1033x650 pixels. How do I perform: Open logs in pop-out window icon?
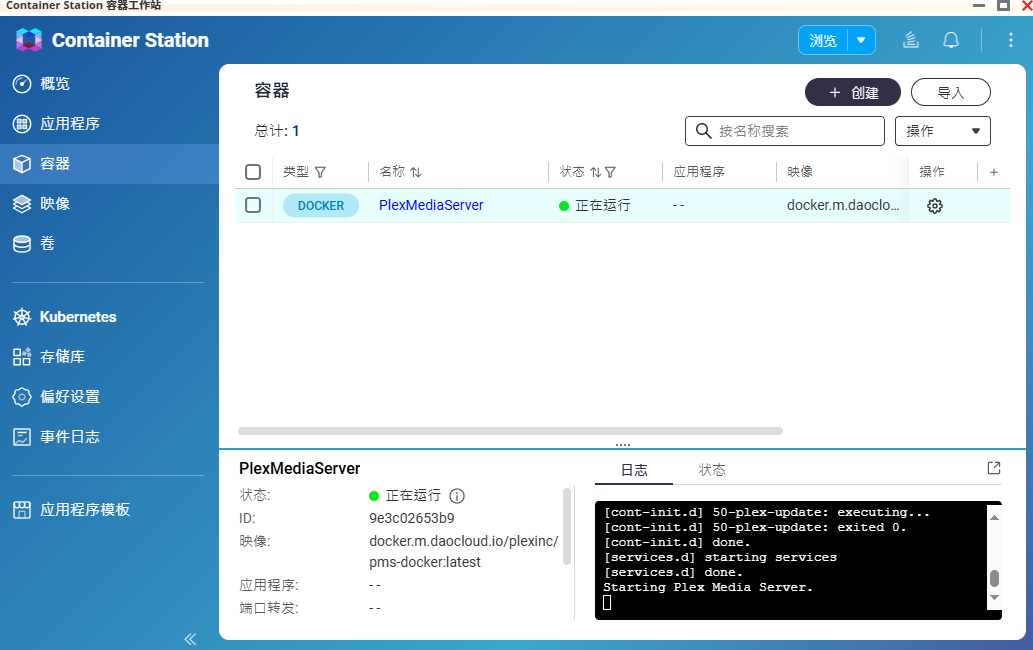993,468
